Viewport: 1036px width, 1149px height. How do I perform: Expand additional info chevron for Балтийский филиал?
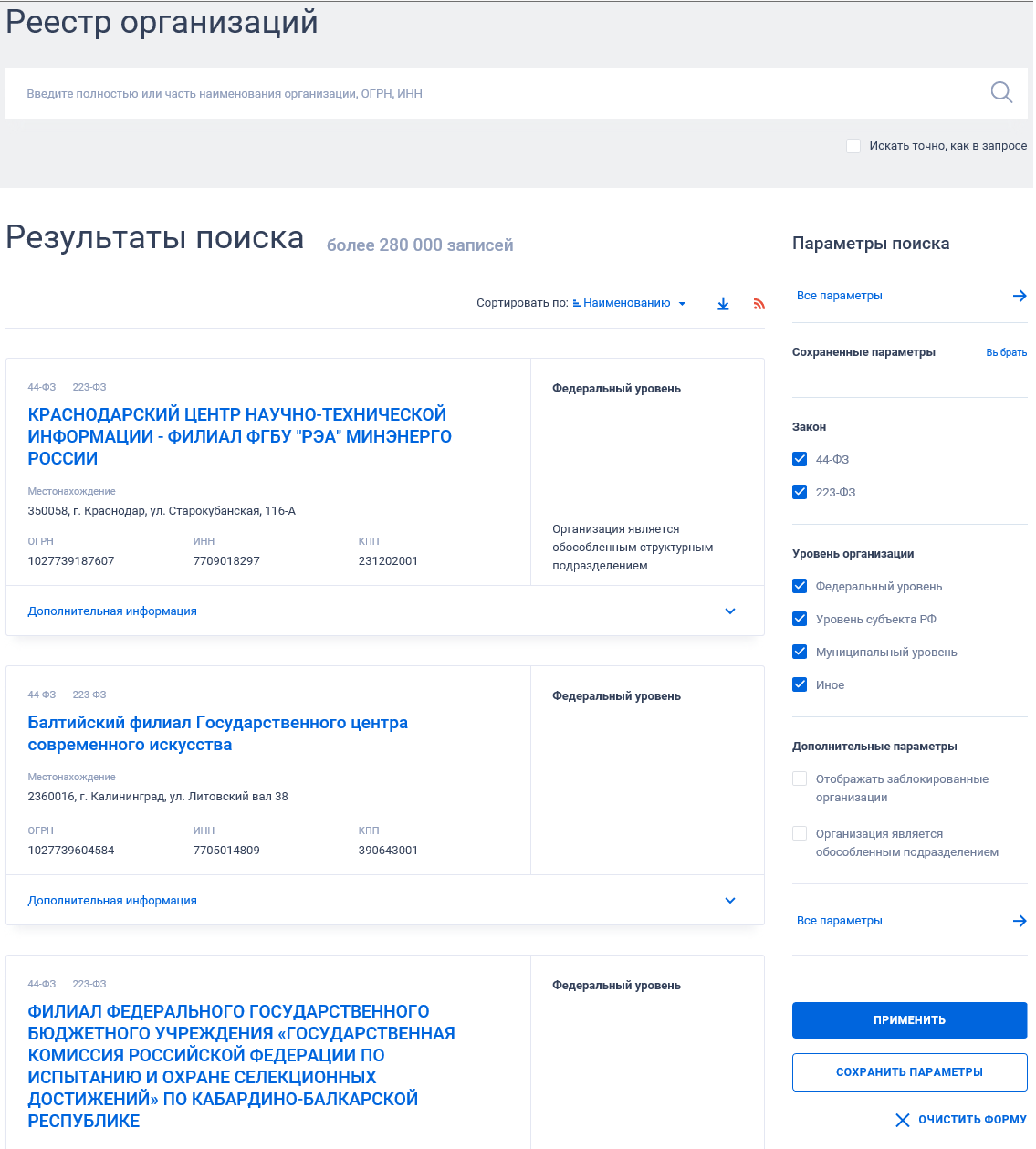coord(730,901)
